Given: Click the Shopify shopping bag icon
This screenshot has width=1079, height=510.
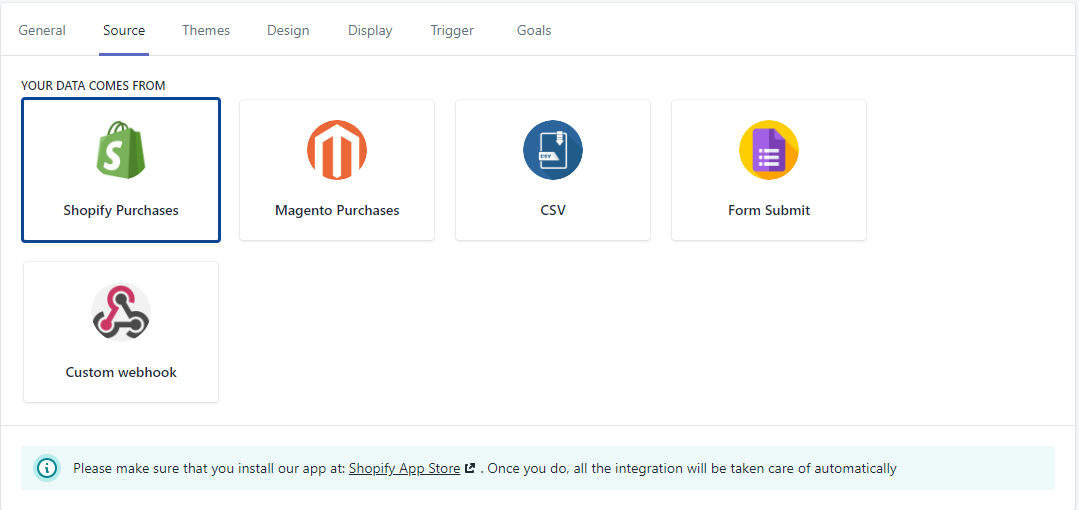Looking at the screenshot, I should point(121,149).
